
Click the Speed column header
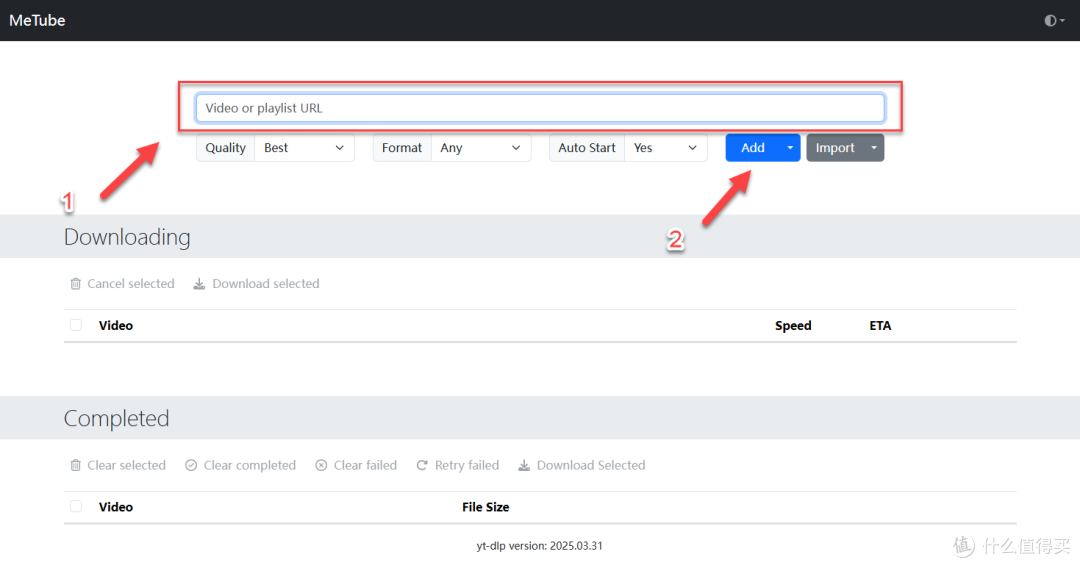tap(793, 326)
